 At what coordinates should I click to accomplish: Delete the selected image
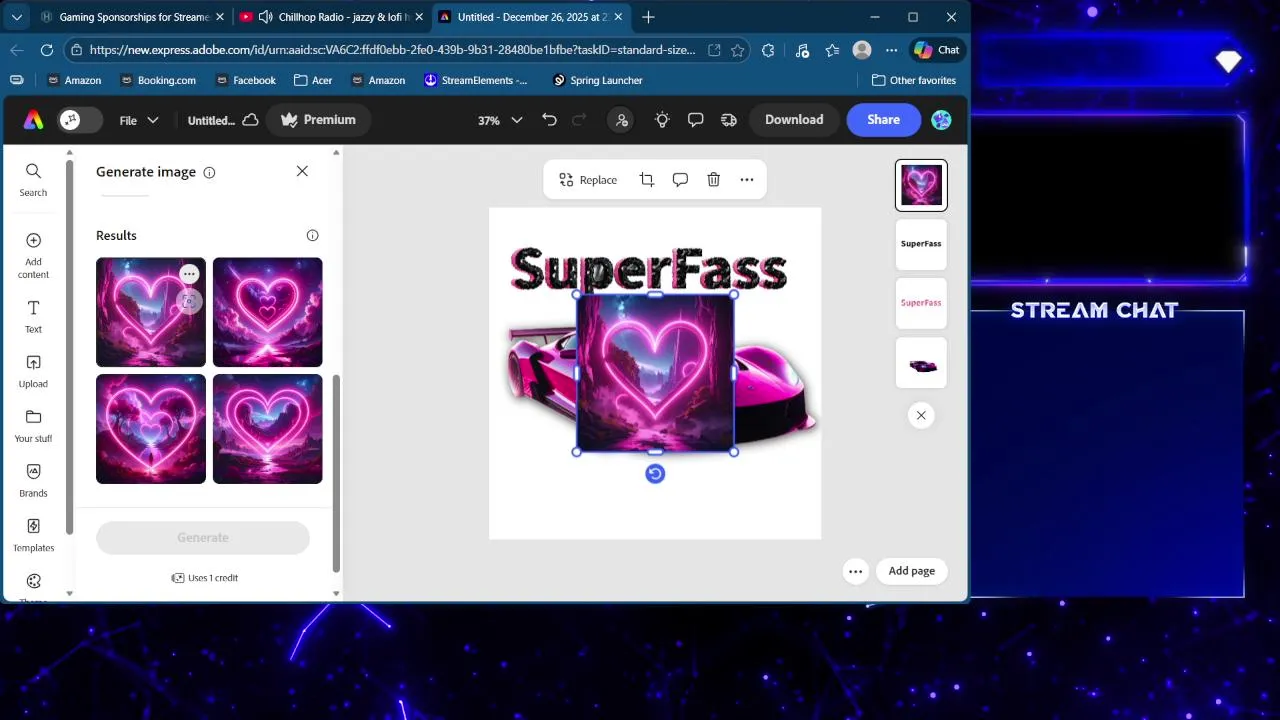[714, 180]
